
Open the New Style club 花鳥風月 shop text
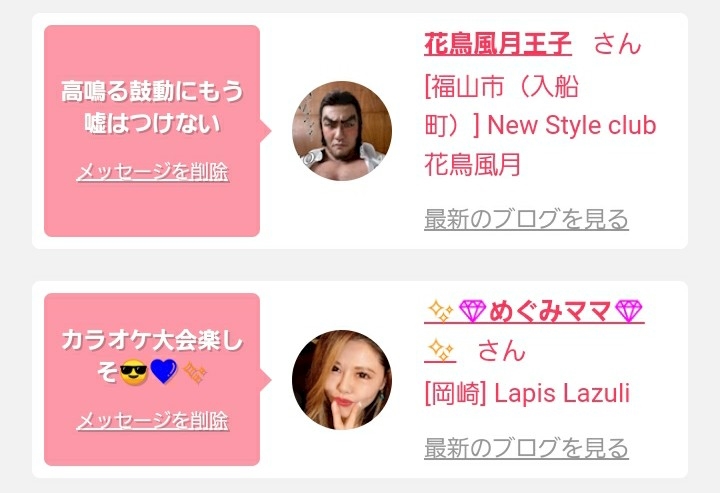click(540, 144)
